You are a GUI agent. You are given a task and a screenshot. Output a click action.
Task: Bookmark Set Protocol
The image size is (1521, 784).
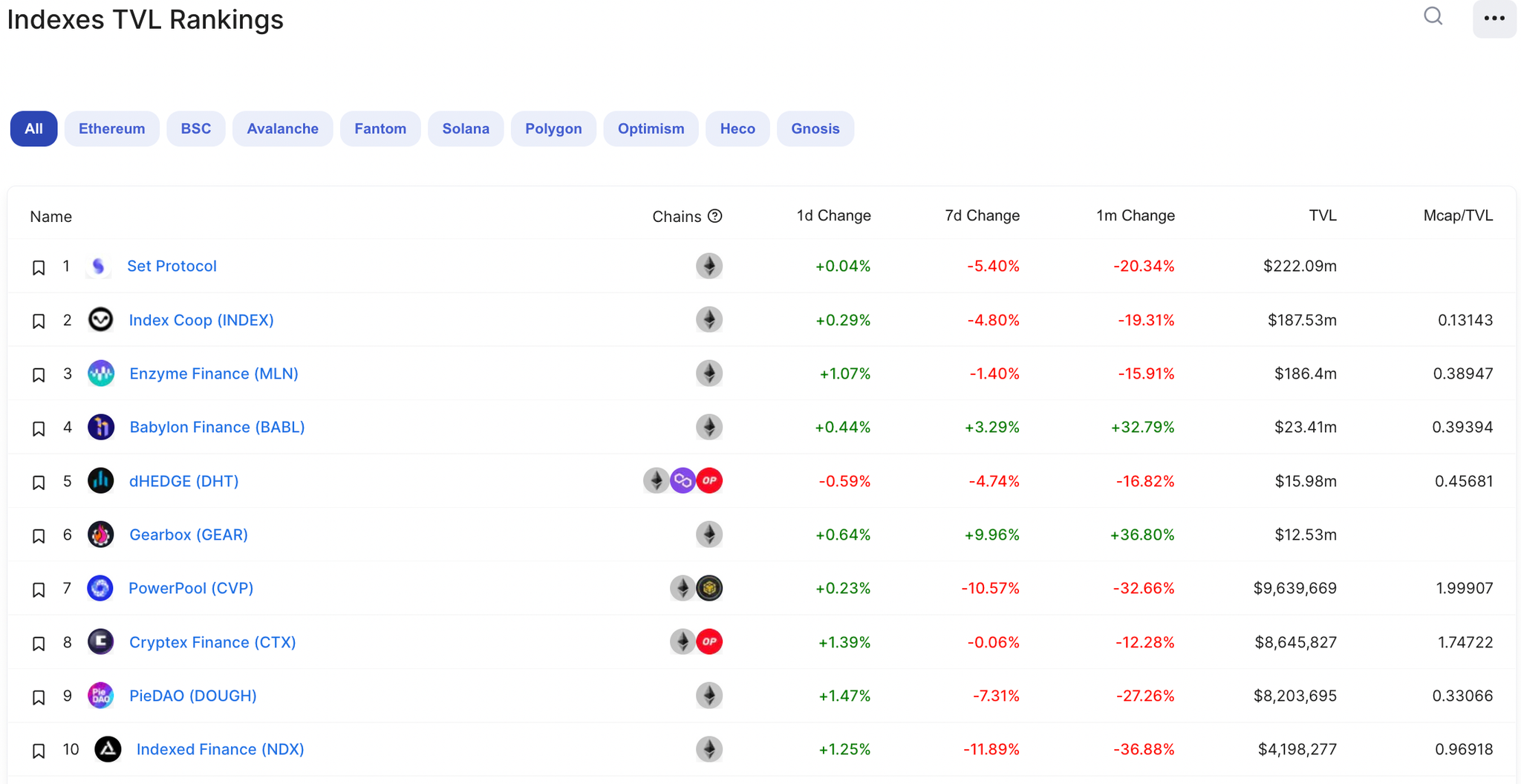point(39,267)
